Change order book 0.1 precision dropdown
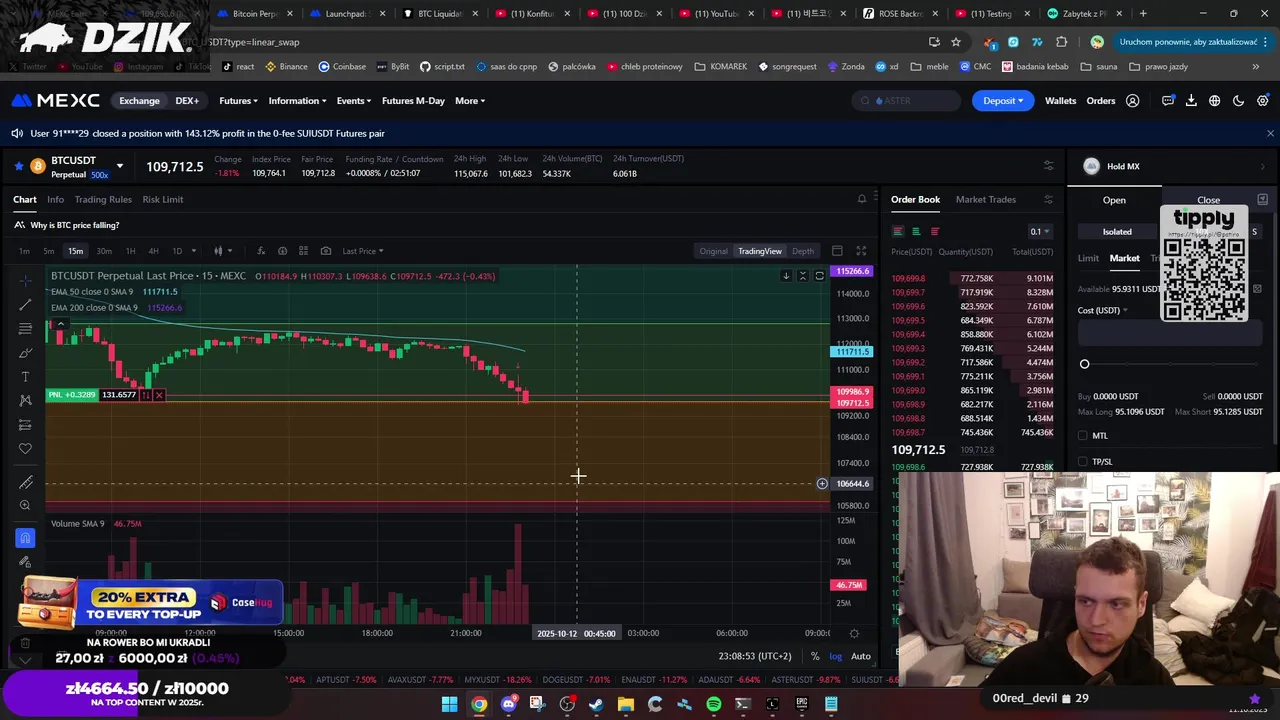The image size is (1280, 720). [1039, 231]
